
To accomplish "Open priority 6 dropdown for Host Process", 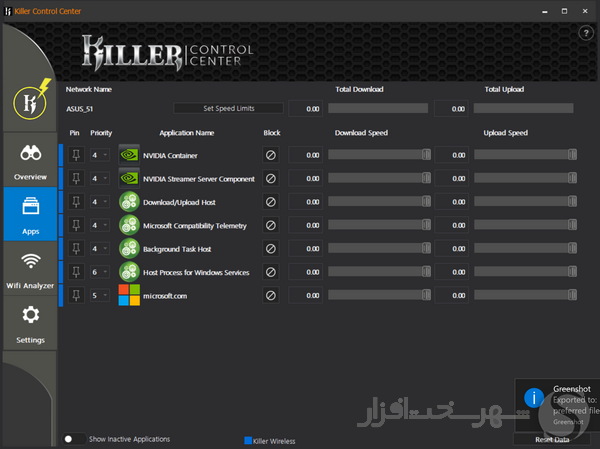I will point(100,272).
